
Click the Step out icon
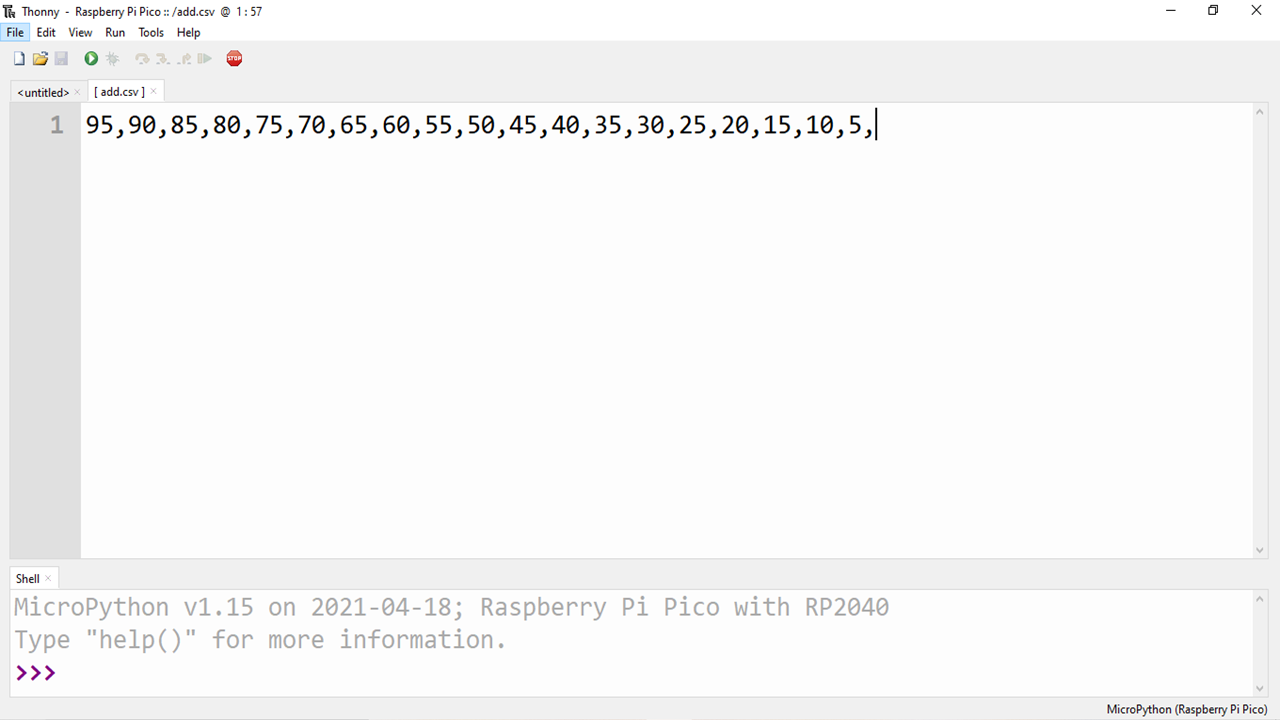[x=184, y=58]
